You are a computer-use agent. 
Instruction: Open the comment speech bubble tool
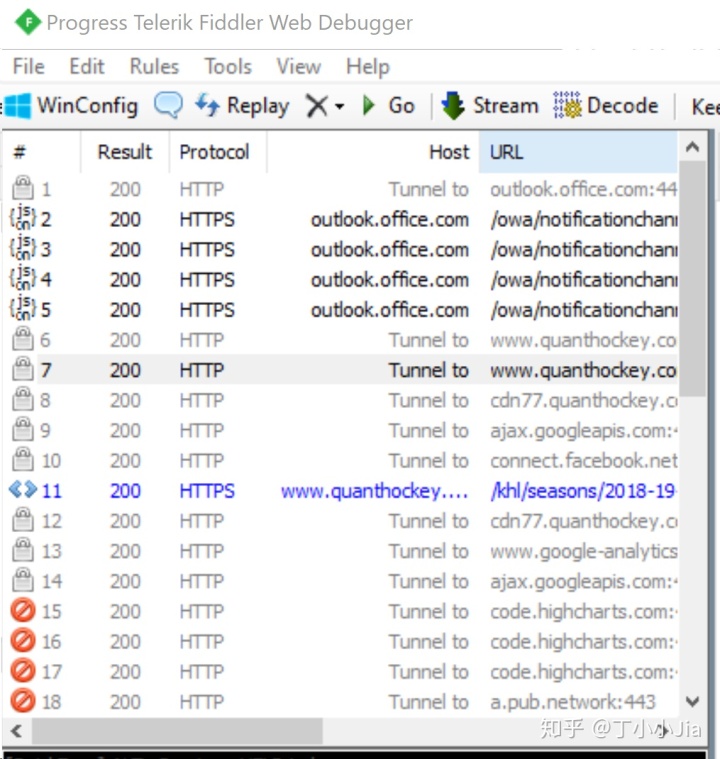coord(169,105)
